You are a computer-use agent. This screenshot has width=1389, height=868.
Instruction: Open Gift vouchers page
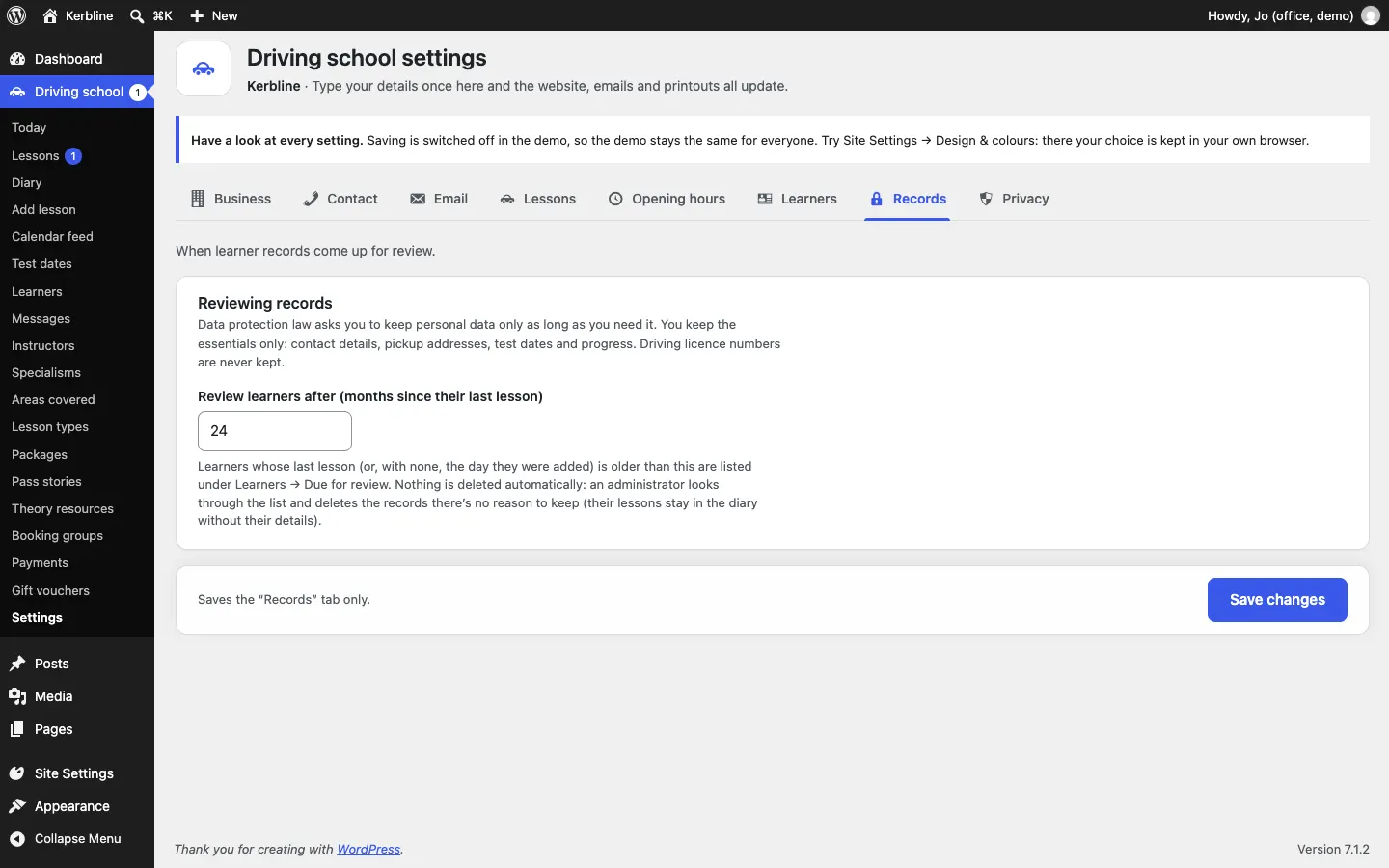point(50,590)
